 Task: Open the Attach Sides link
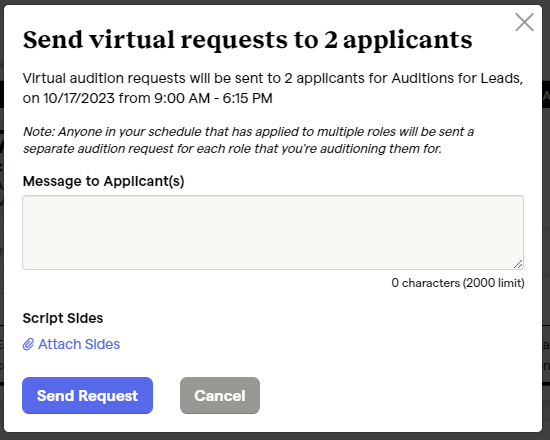[x=71, y=344]
